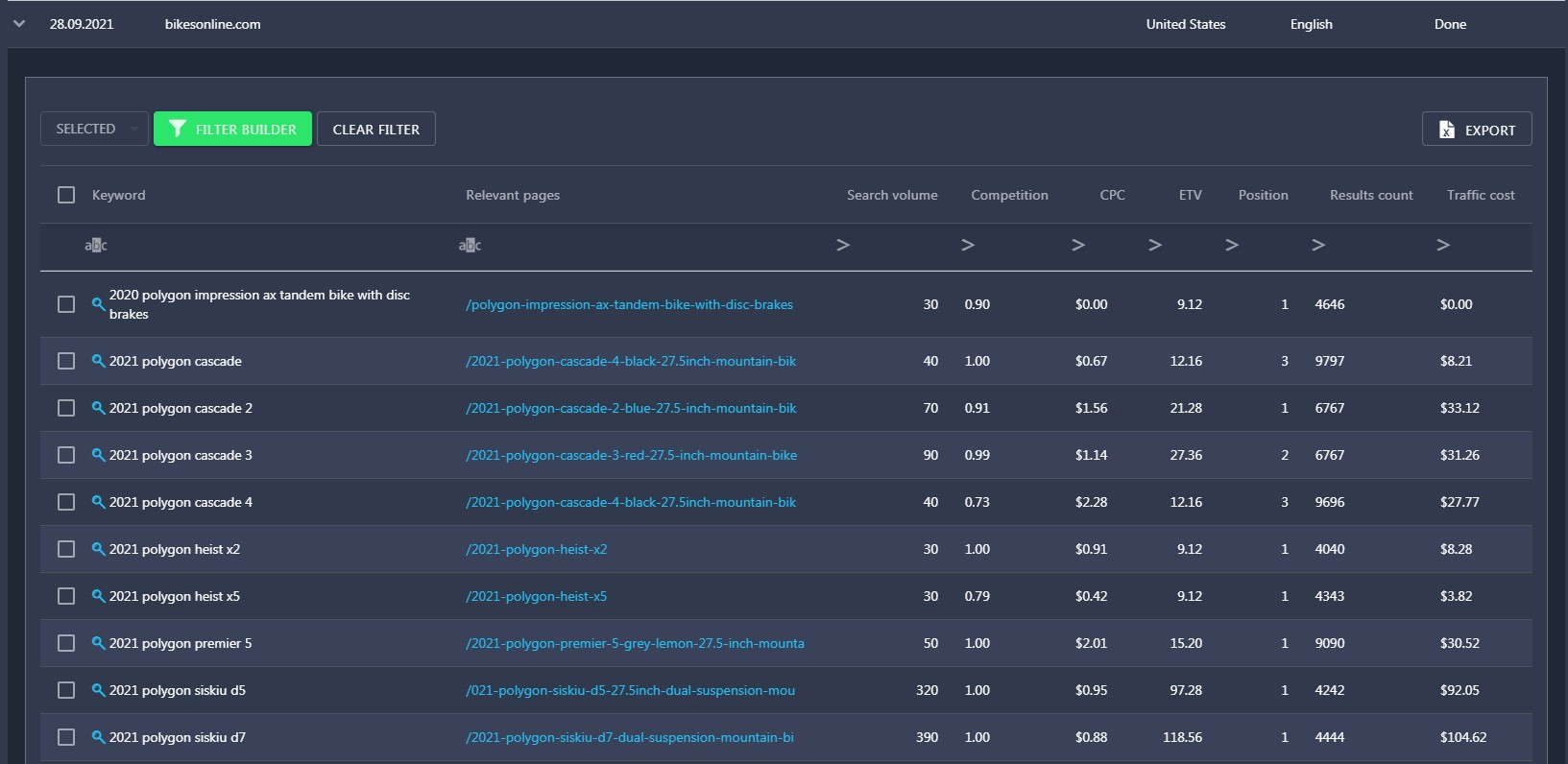
Task: Check the '2021 polygon cascade' row checkbox
Action: (66, 361)
